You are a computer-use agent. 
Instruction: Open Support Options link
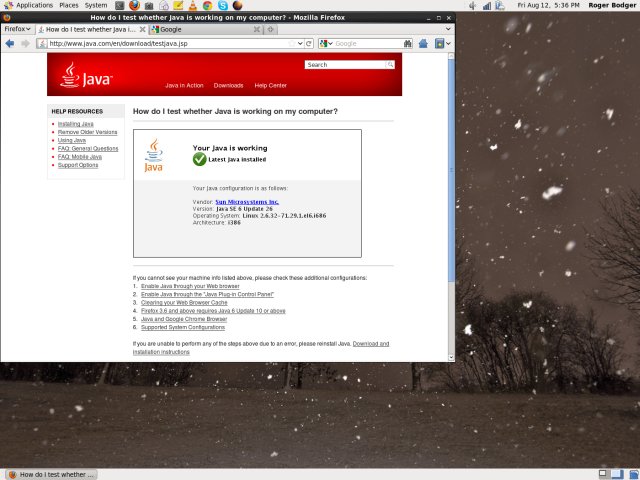pyautogui.click(x=78, y=165)
